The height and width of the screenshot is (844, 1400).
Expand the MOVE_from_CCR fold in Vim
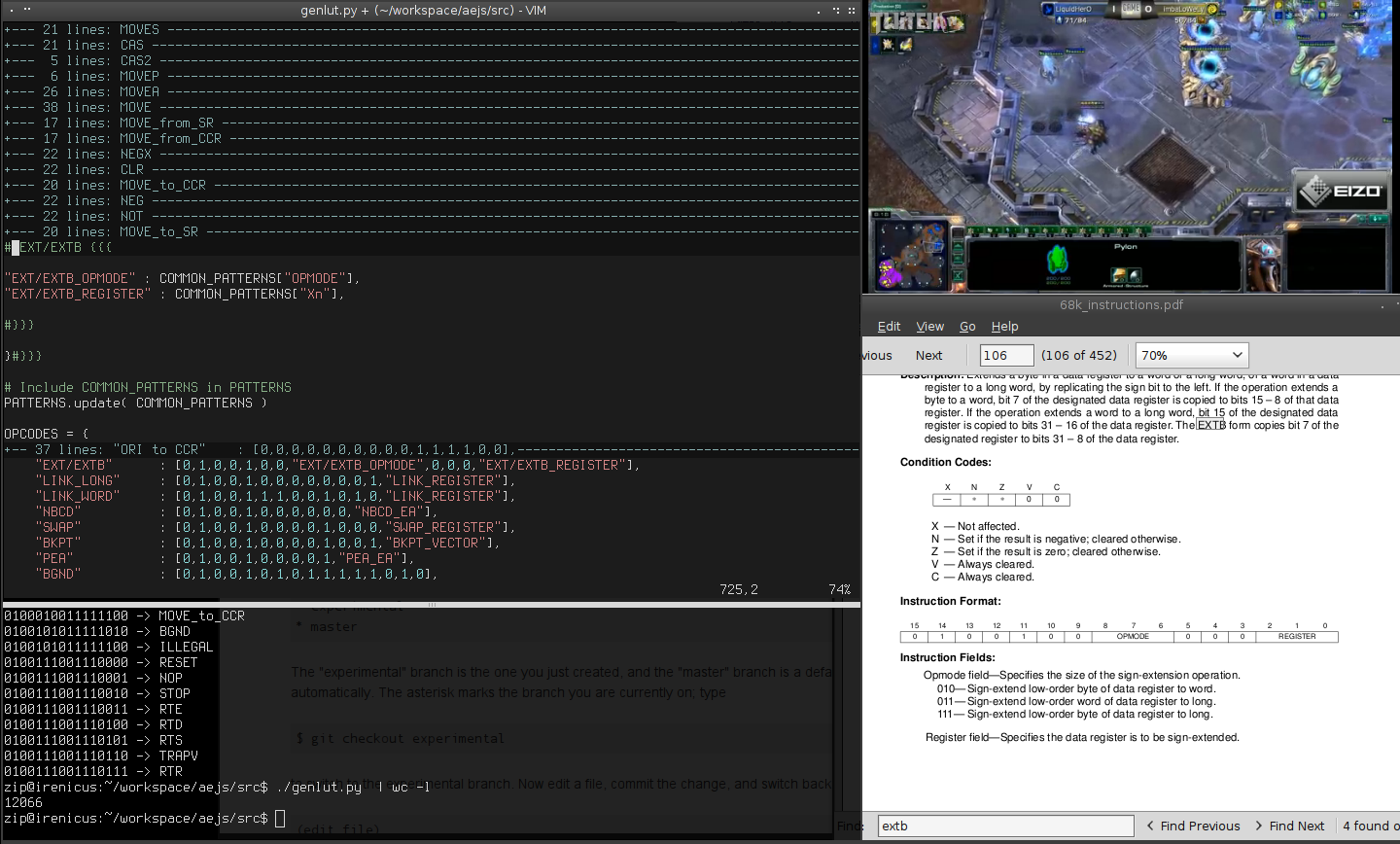(431, 138)
